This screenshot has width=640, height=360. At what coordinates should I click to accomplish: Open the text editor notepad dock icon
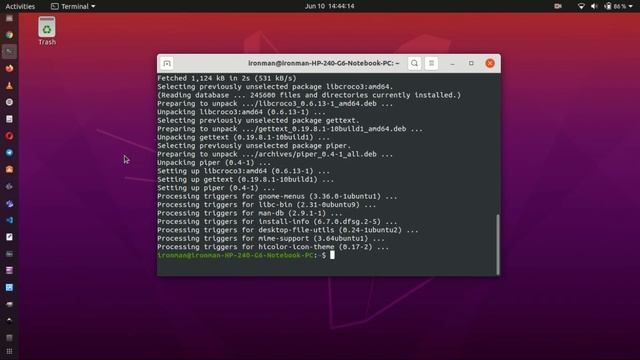(x=9, y=237)
